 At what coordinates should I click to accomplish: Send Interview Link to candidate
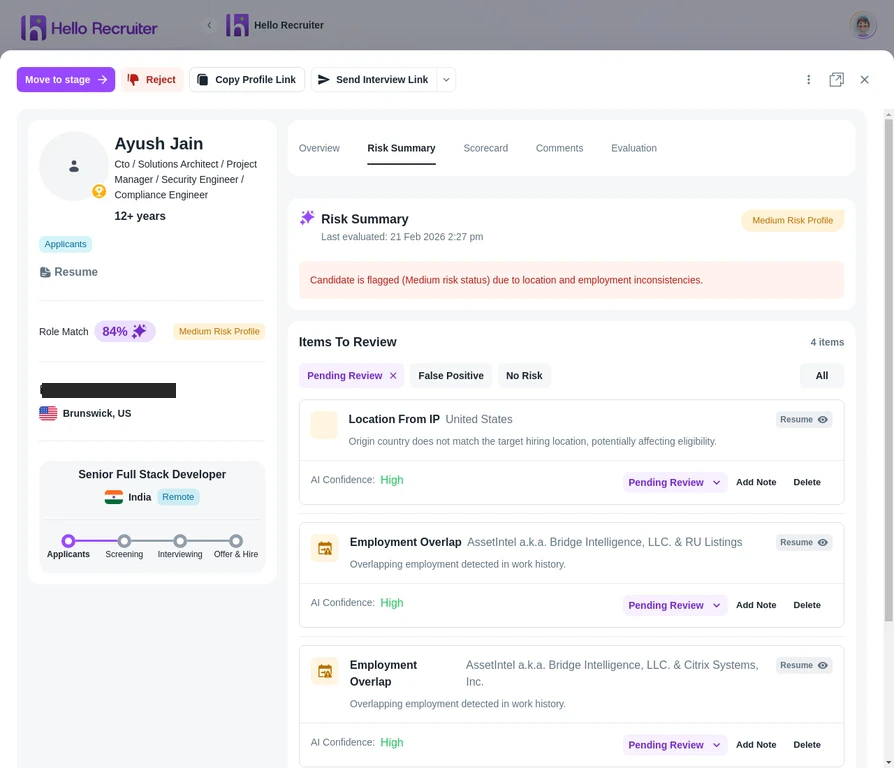374,79
